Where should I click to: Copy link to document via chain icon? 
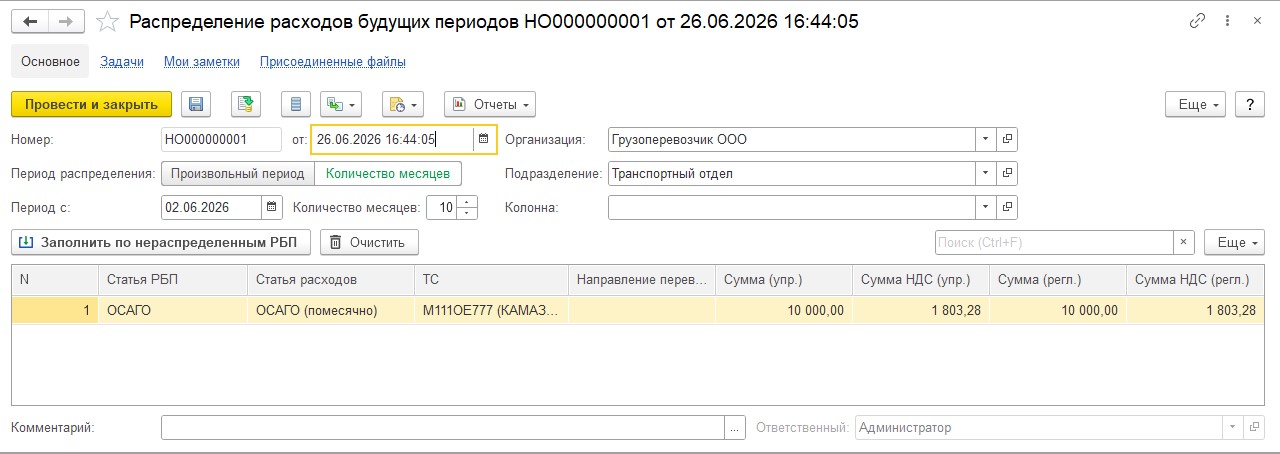[1198, 21]
